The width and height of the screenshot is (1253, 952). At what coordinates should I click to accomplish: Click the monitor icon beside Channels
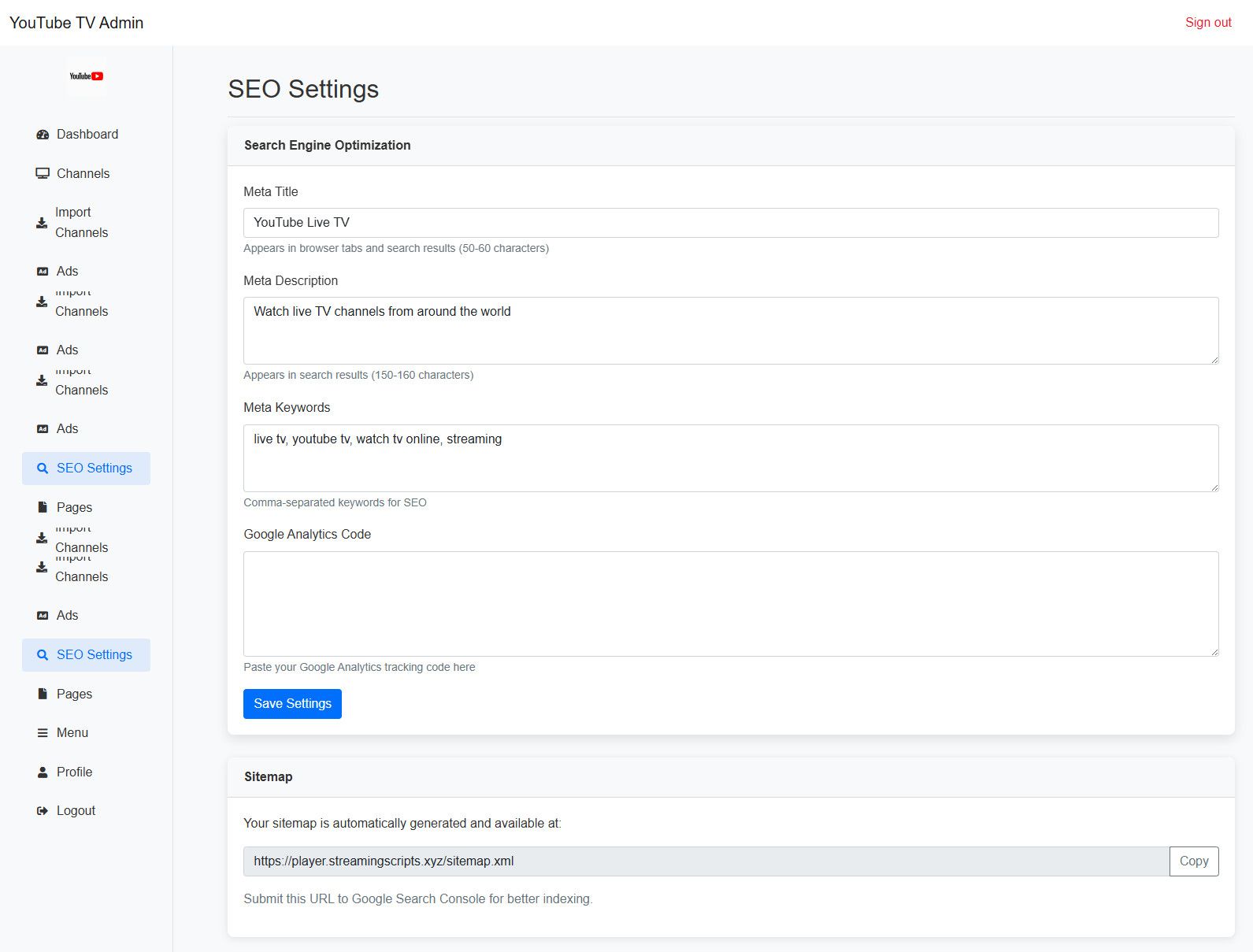(43, 174)
